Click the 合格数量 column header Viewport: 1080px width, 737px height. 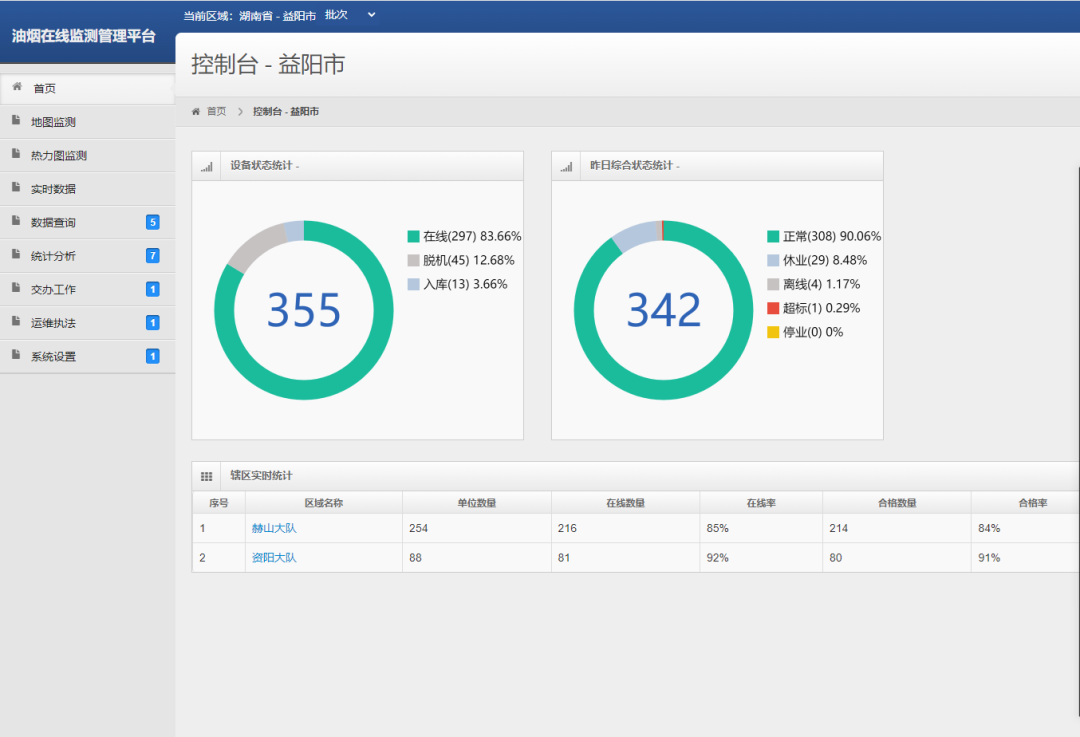pos(897,503)
